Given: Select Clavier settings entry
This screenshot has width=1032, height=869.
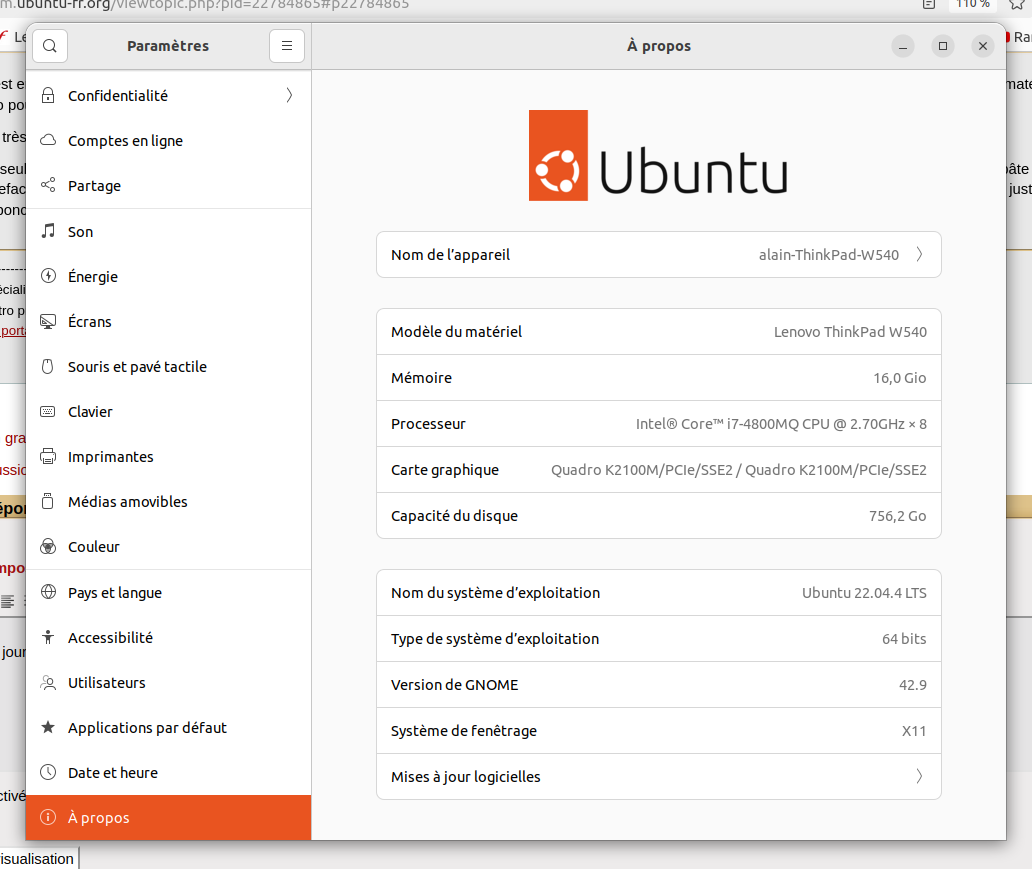Looking at the screenshot, I should (168, 411).
